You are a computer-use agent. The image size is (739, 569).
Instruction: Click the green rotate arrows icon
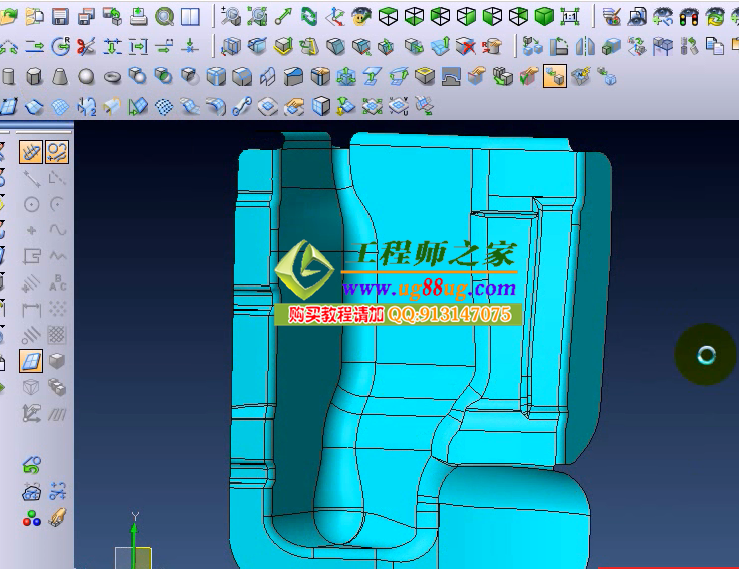click(x=309, y=16)
